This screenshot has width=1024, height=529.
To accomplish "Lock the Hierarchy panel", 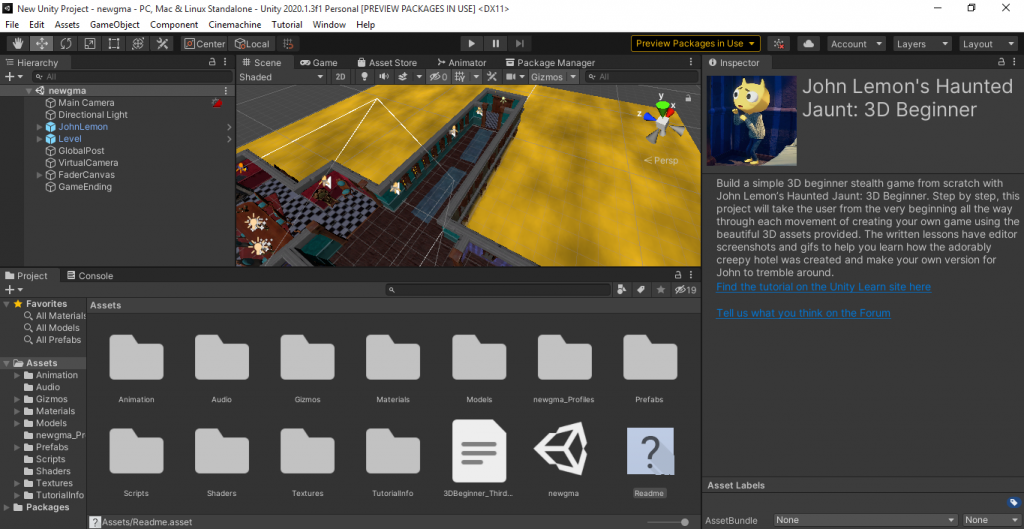I will pos(212,63).
